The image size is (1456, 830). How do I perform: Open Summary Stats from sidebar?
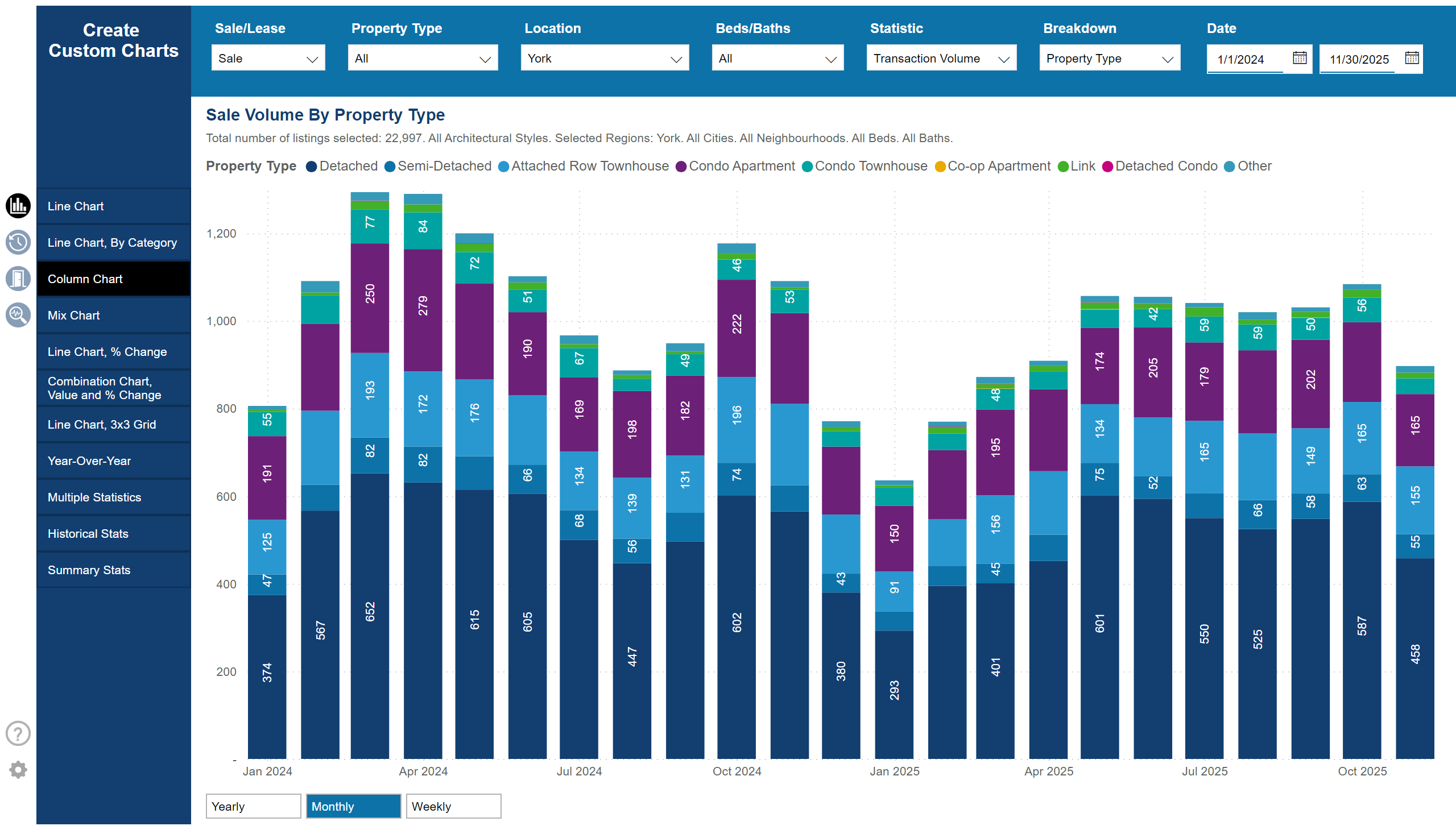click(113, 570)
